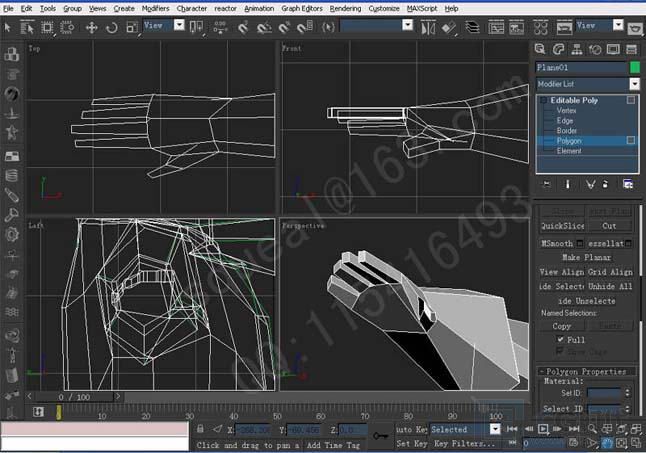Image resolution: width=646 pixels, height=453 pixels.
Task: Open the Rendering menu
Action: (345, 8)
